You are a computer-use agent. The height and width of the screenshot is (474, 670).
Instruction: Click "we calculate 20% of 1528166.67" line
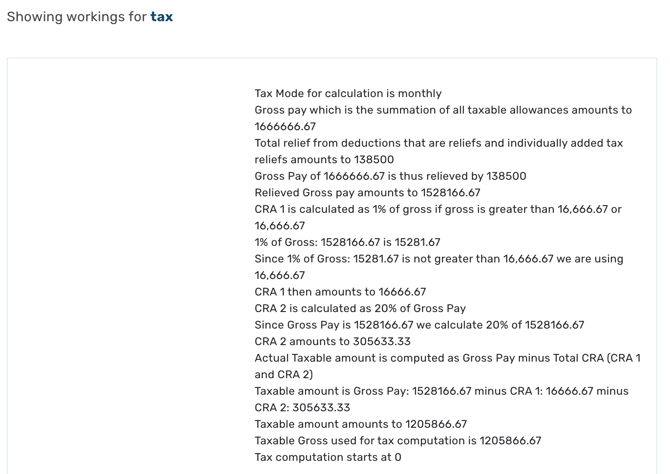pyautogui.click(x=419, y=325)
